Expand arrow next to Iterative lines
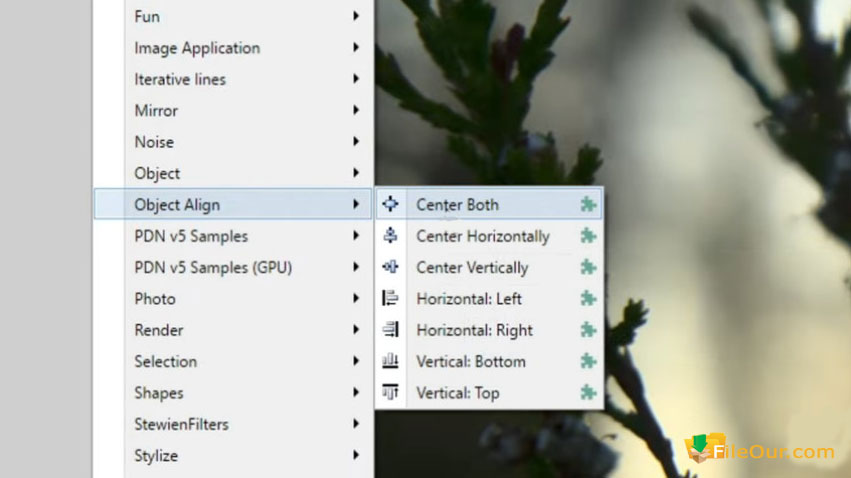 click(356, 79)
